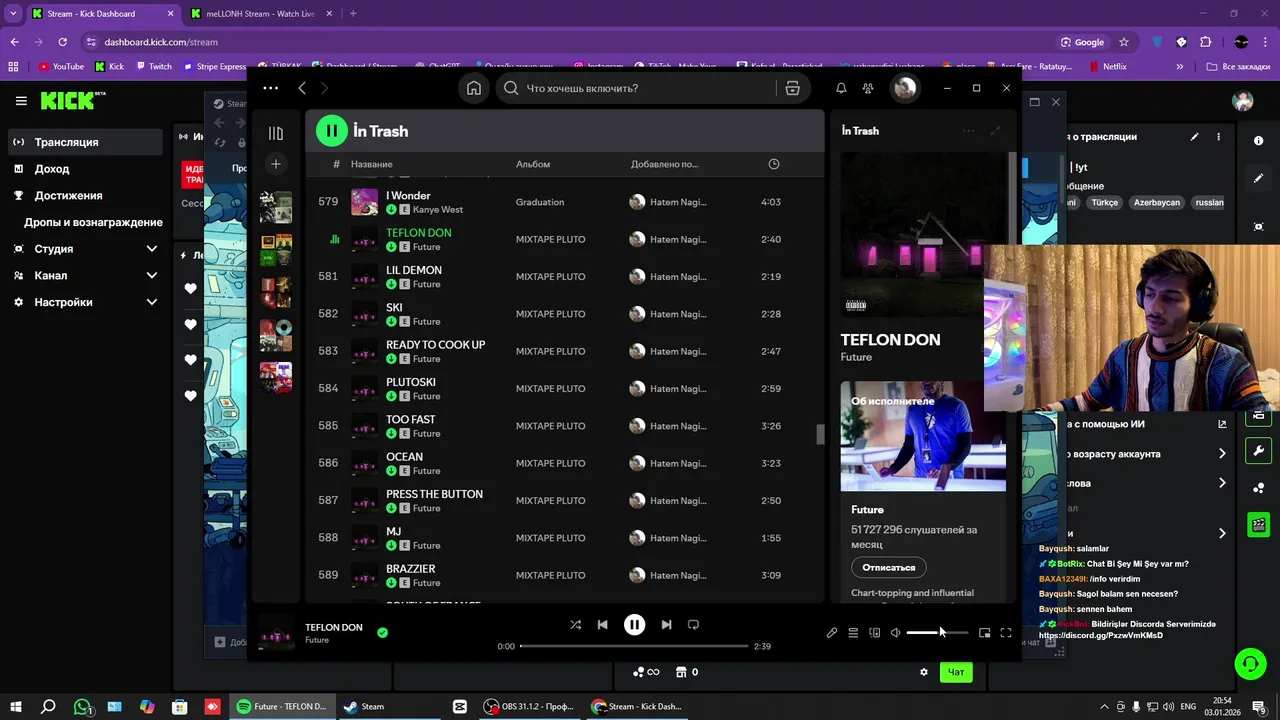Select the track READY TO COOK UP

point(564,351)
